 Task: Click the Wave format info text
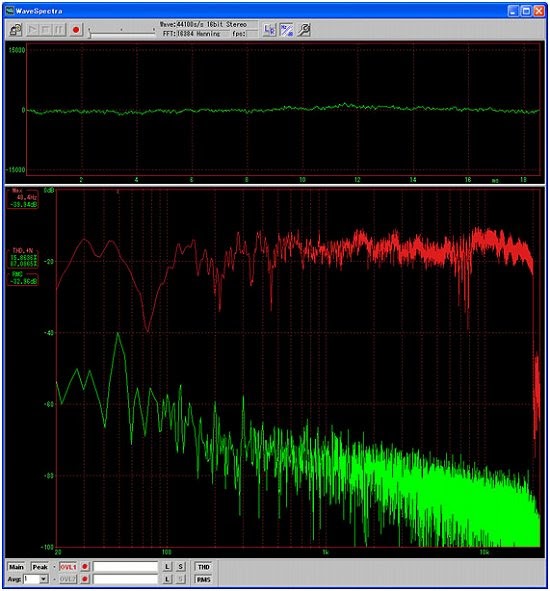click(x=204, y=24)
